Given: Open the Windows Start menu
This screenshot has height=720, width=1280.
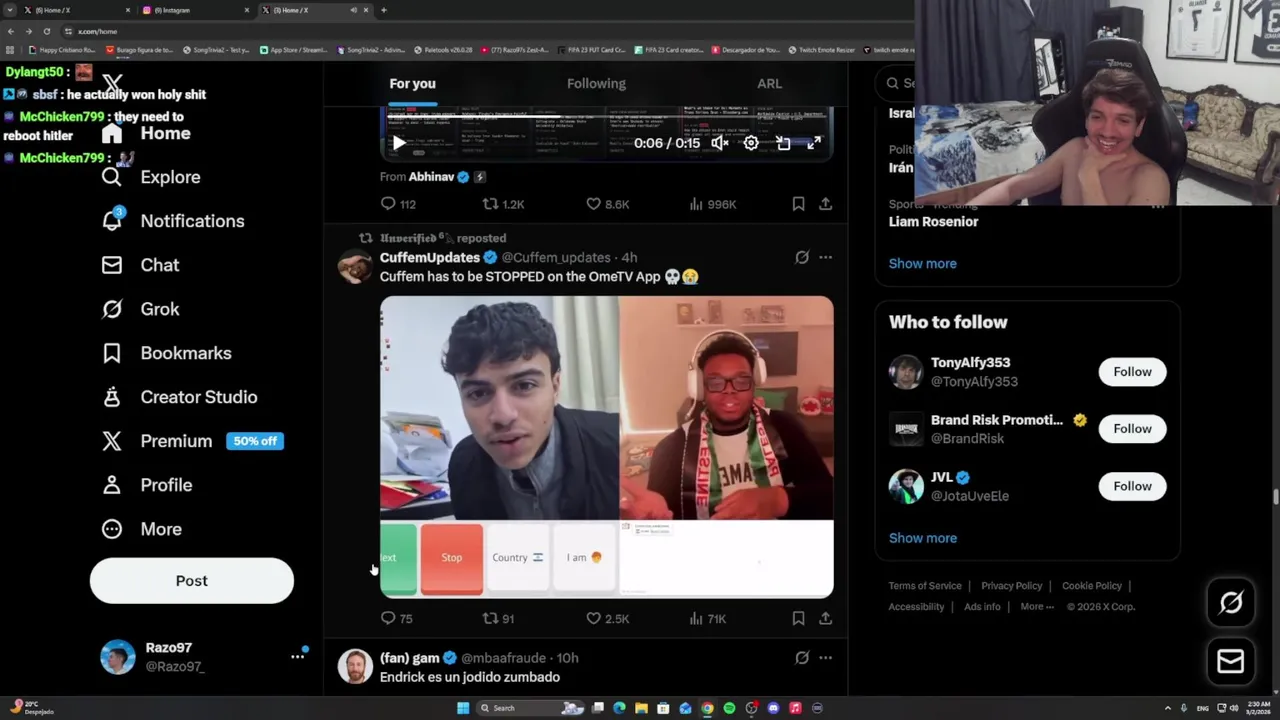Looking at the screenshot, I should click(x=462, y=708).
